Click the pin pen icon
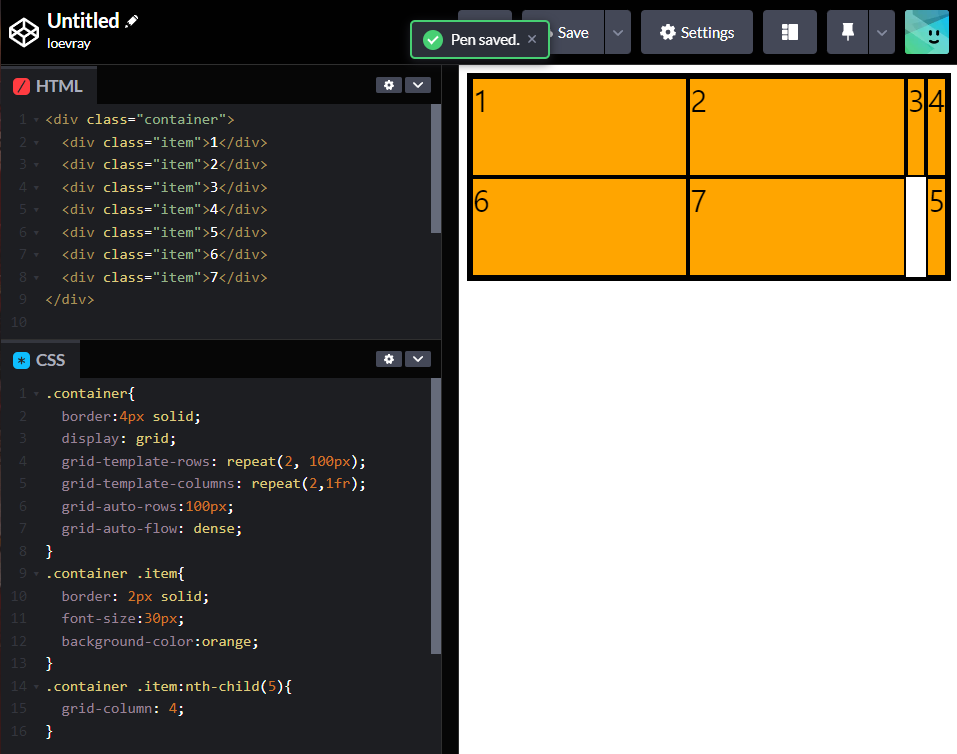The width and height of the screenshot is (957, 754). point(847,32)
